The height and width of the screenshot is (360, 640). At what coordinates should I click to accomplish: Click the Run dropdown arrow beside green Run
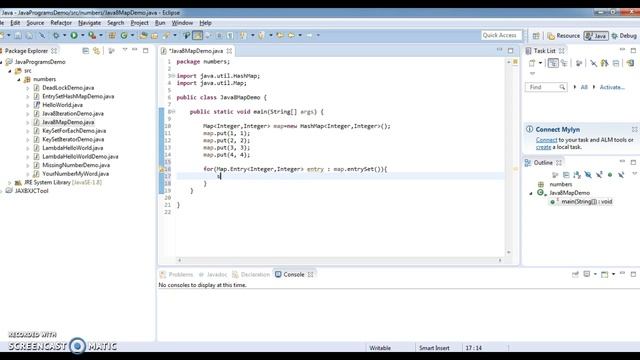point(82,36)
